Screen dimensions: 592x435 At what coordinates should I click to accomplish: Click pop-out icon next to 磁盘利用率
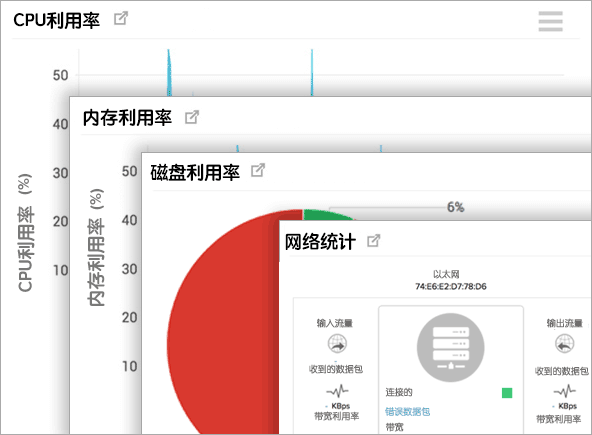tap(258, 170)
